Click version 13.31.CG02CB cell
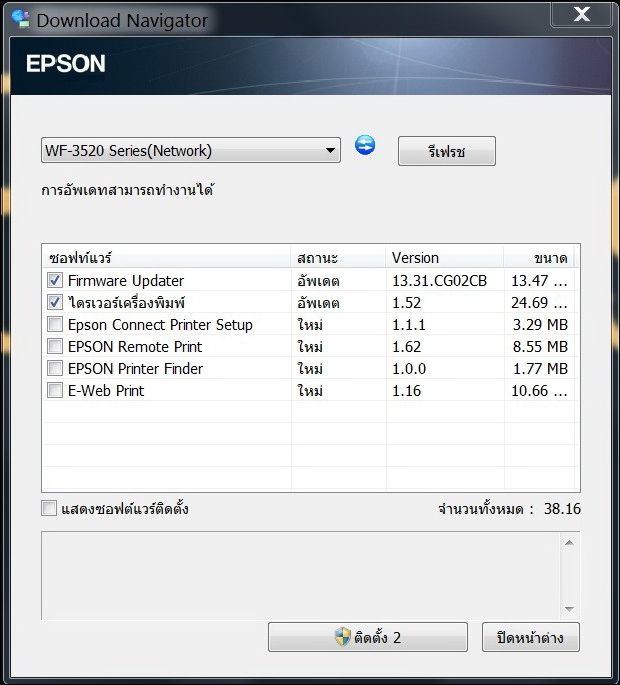The image size is (620, 685). (x=440, y=280)
